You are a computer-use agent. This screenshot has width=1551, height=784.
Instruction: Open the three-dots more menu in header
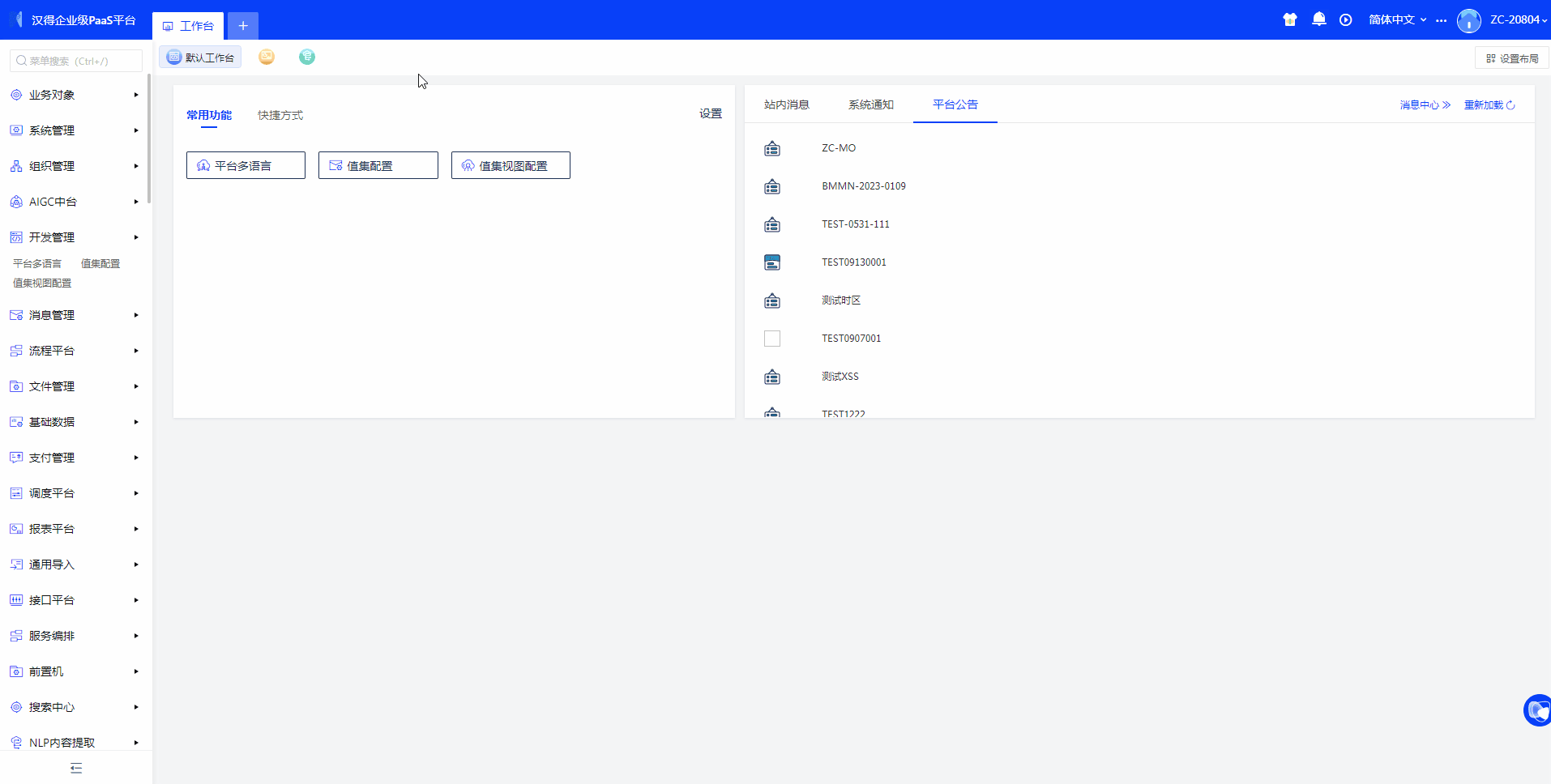click(x=1441, y=20)
